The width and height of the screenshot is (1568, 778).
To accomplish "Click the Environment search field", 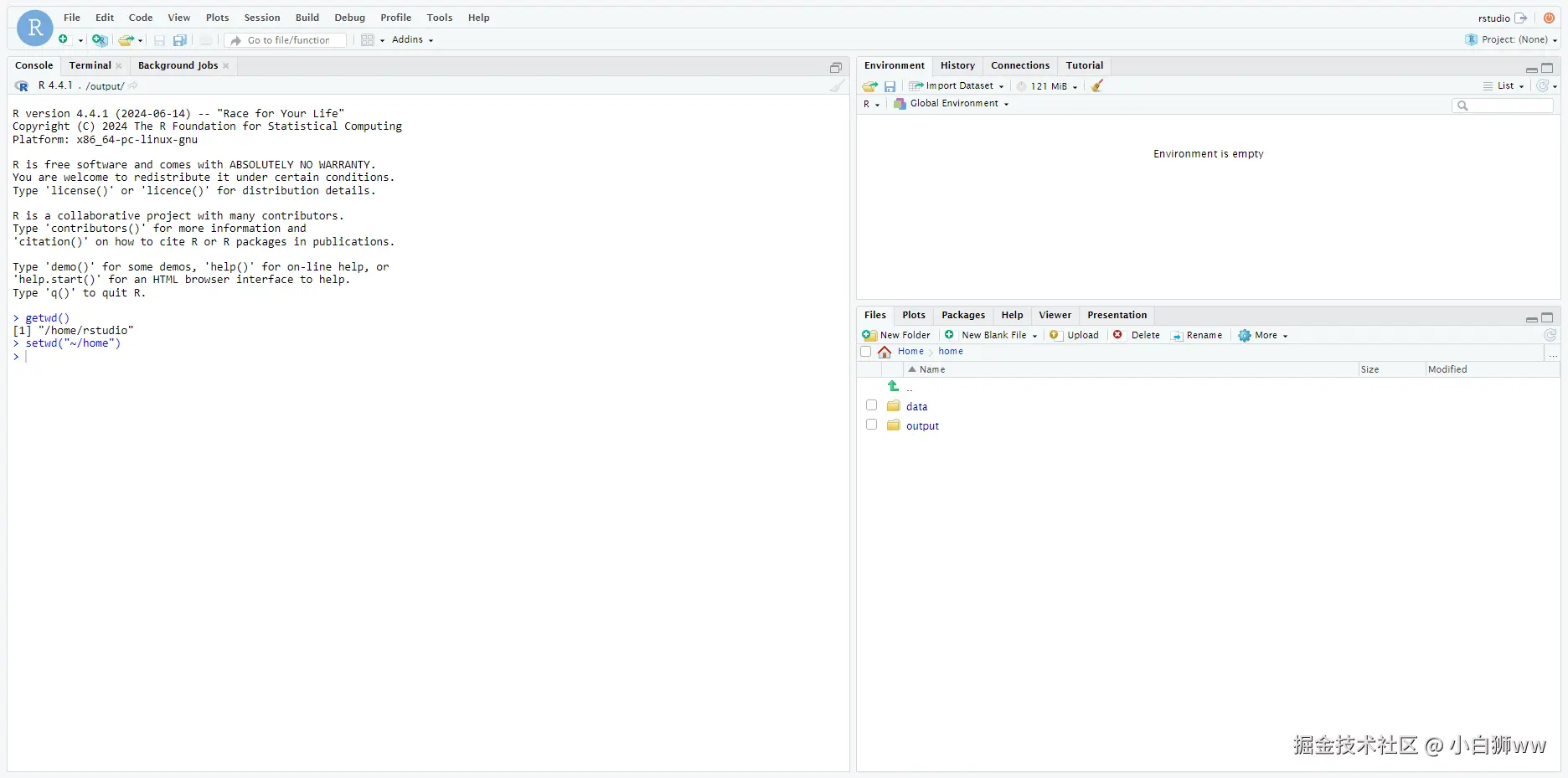I will (x=1503, y=106).
